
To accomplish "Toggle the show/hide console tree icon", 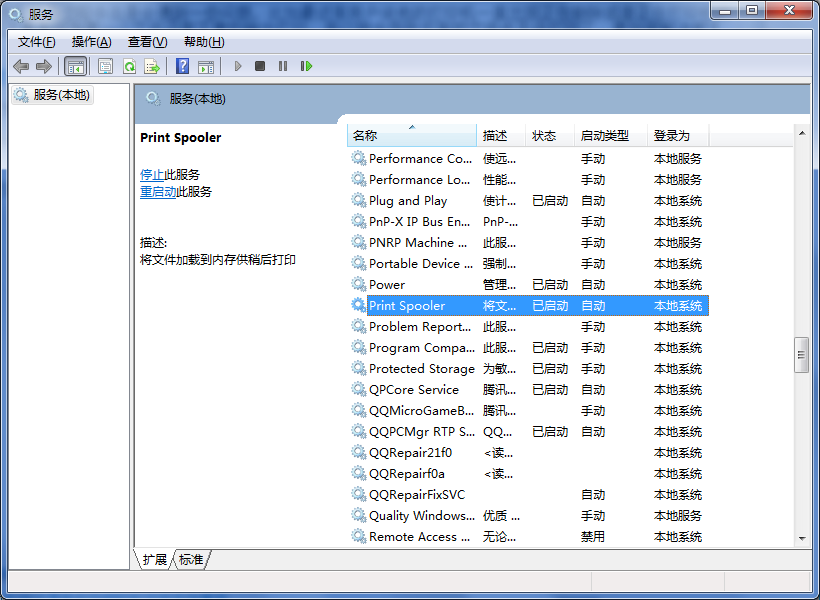I will pos(75,66).
